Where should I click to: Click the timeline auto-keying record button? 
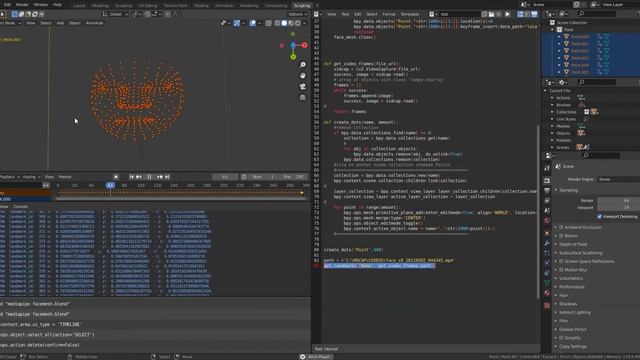[x=116, y=177]
